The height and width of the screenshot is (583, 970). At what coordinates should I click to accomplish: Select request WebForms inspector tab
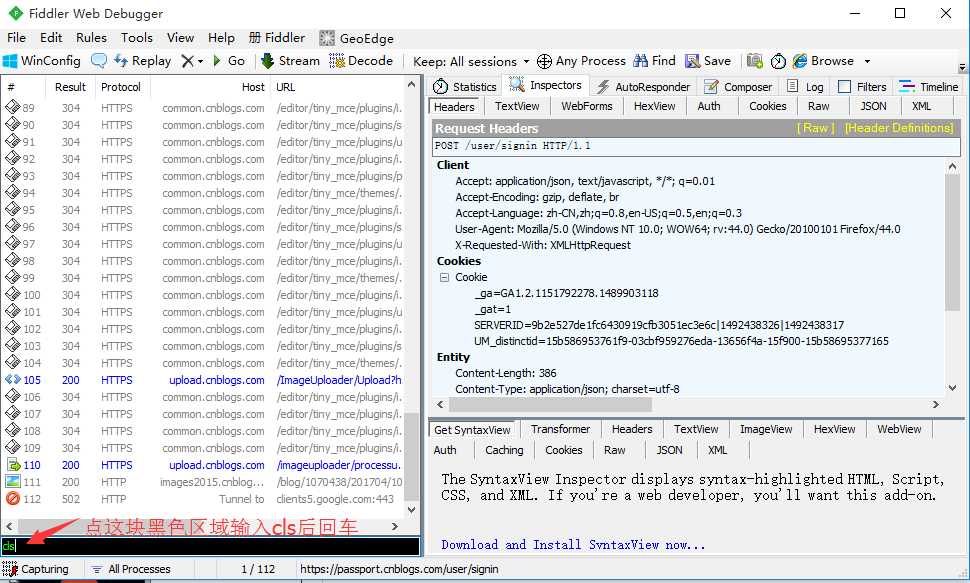586,106
